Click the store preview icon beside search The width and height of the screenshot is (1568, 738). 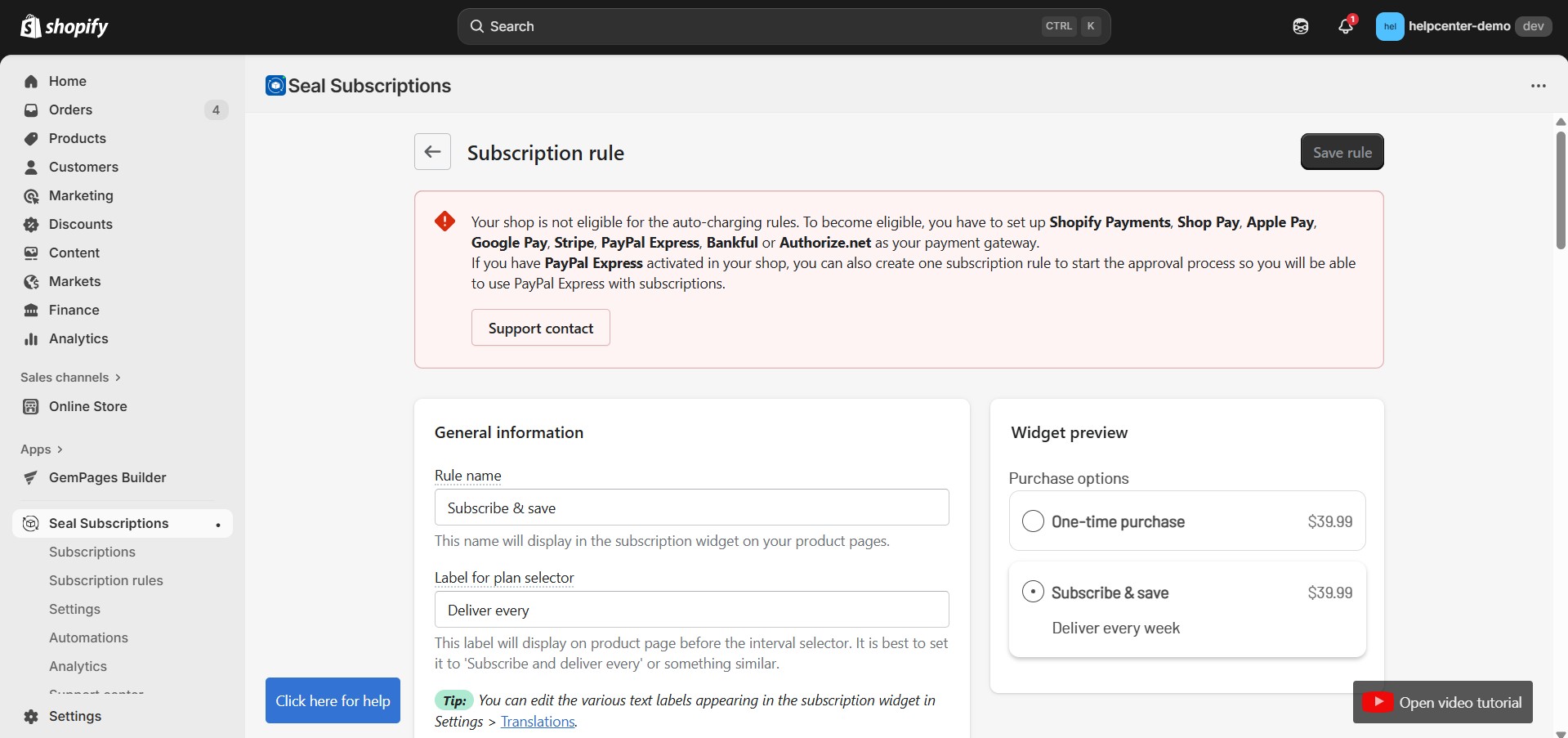1300,25
